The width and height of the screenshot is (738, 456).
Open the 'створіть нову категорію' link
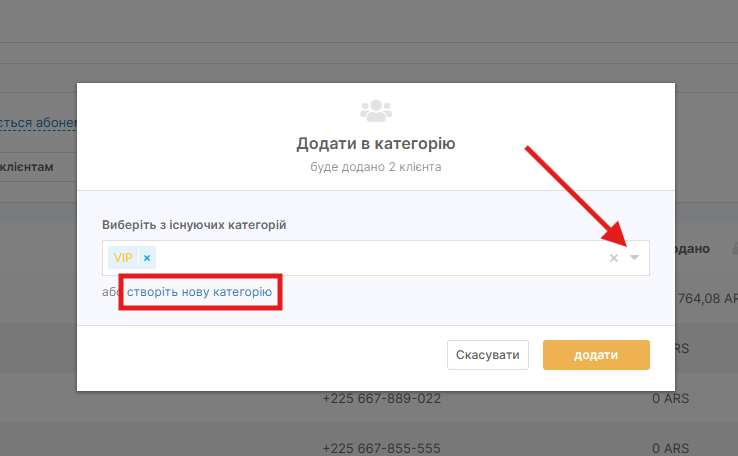(x=199, y=292)
